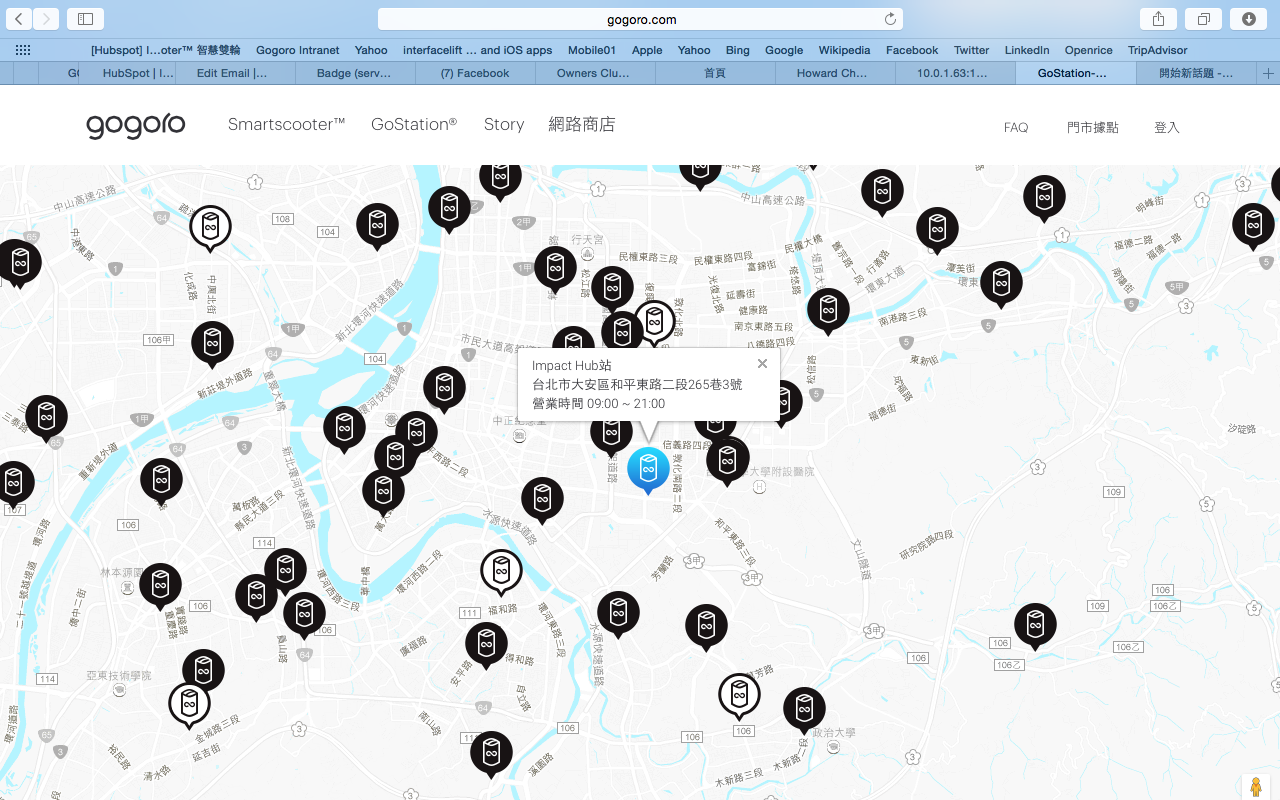The width and height of the screenshot is (1280, 800).
Task: Switch to (7) Facebook tab
Action: (x=475, y=73)
